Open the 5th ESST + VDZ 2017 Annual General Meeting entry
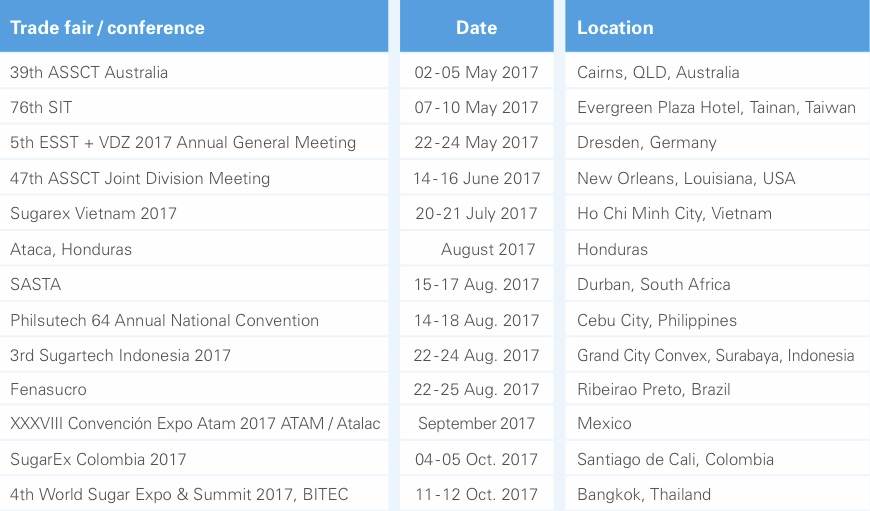This screenshot has height=511, width=870. (183, 143)
